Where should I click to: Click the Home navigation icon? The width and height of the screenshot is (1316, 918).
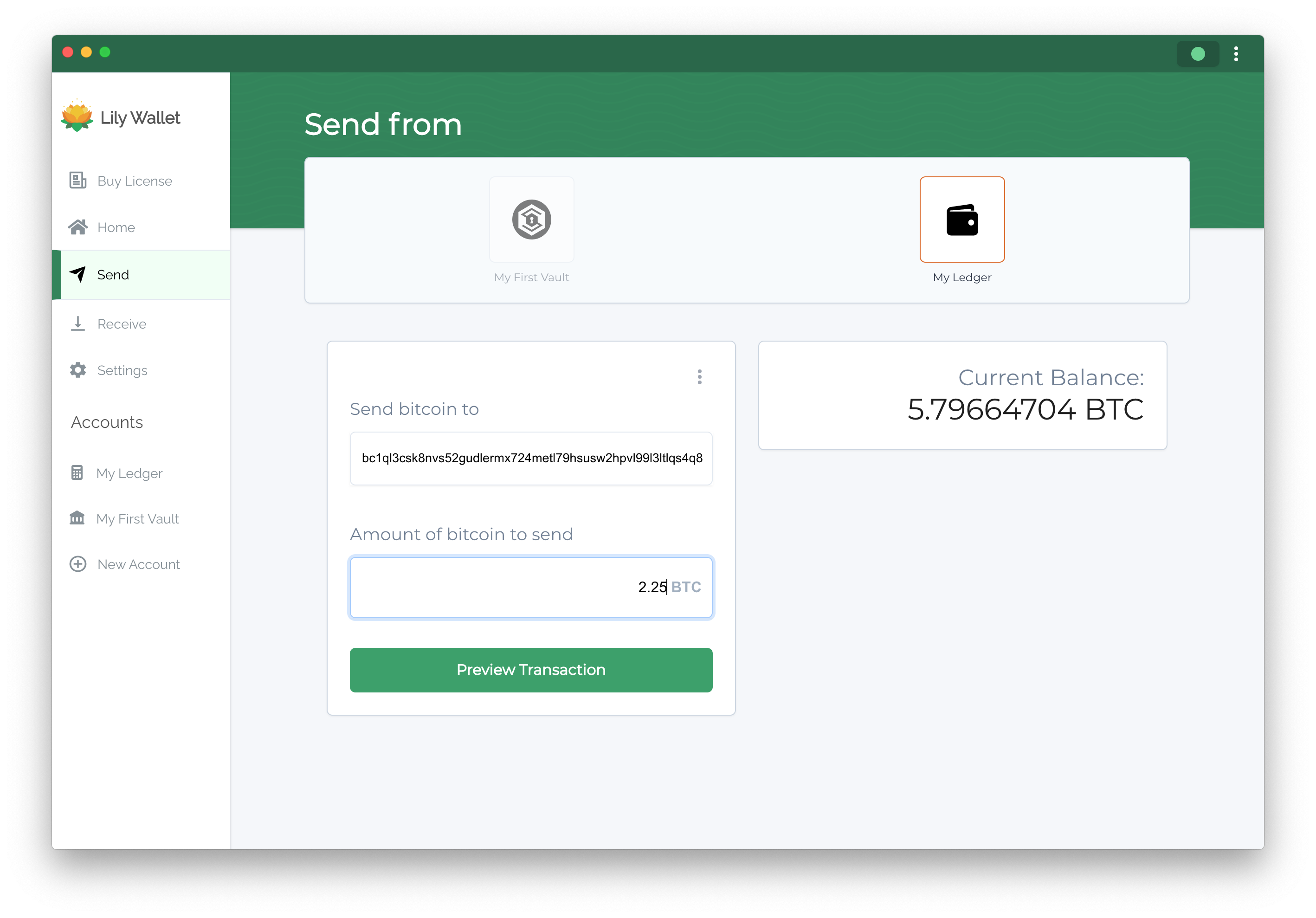78,227
